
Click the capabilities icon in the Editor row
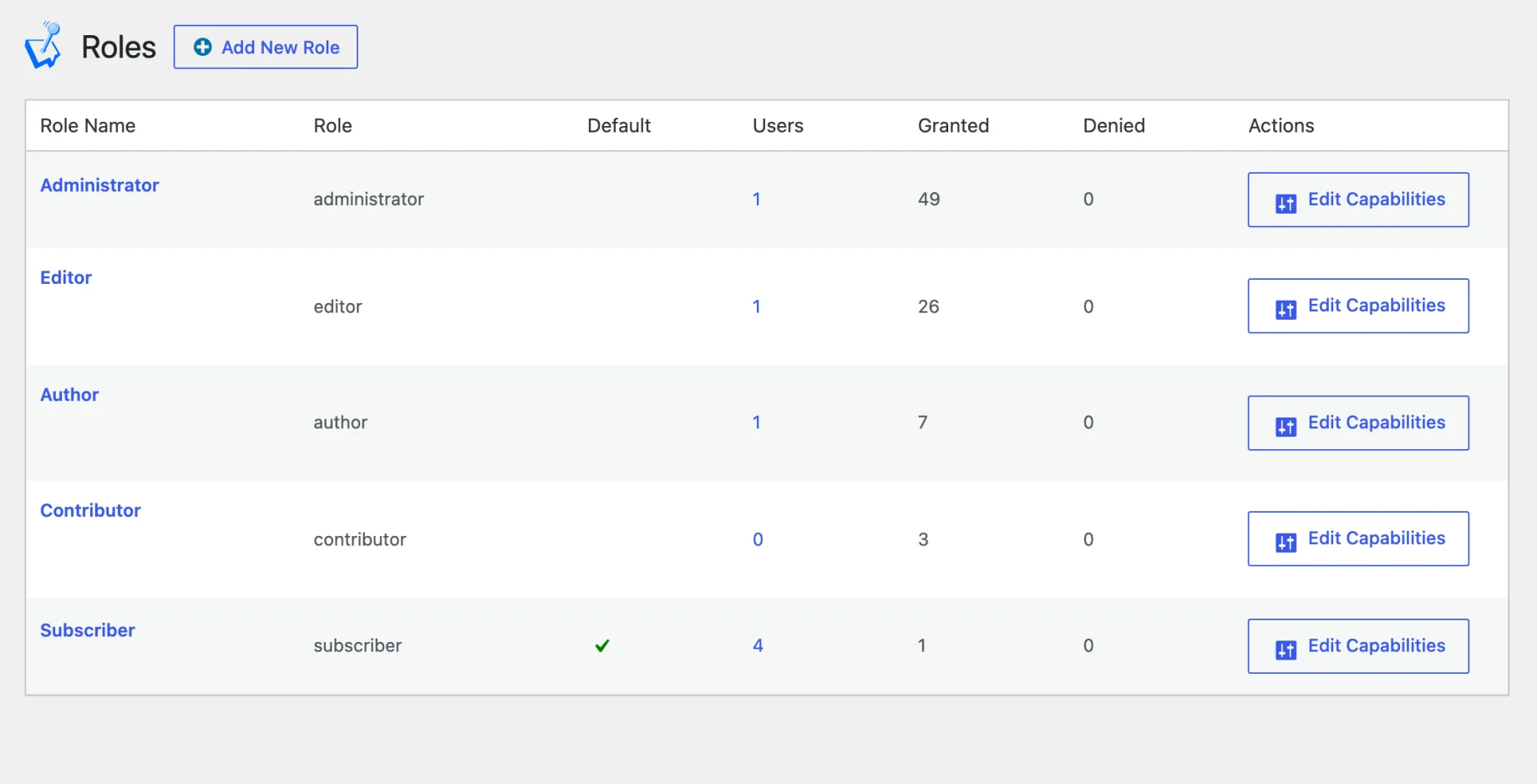coord(1286,310)
